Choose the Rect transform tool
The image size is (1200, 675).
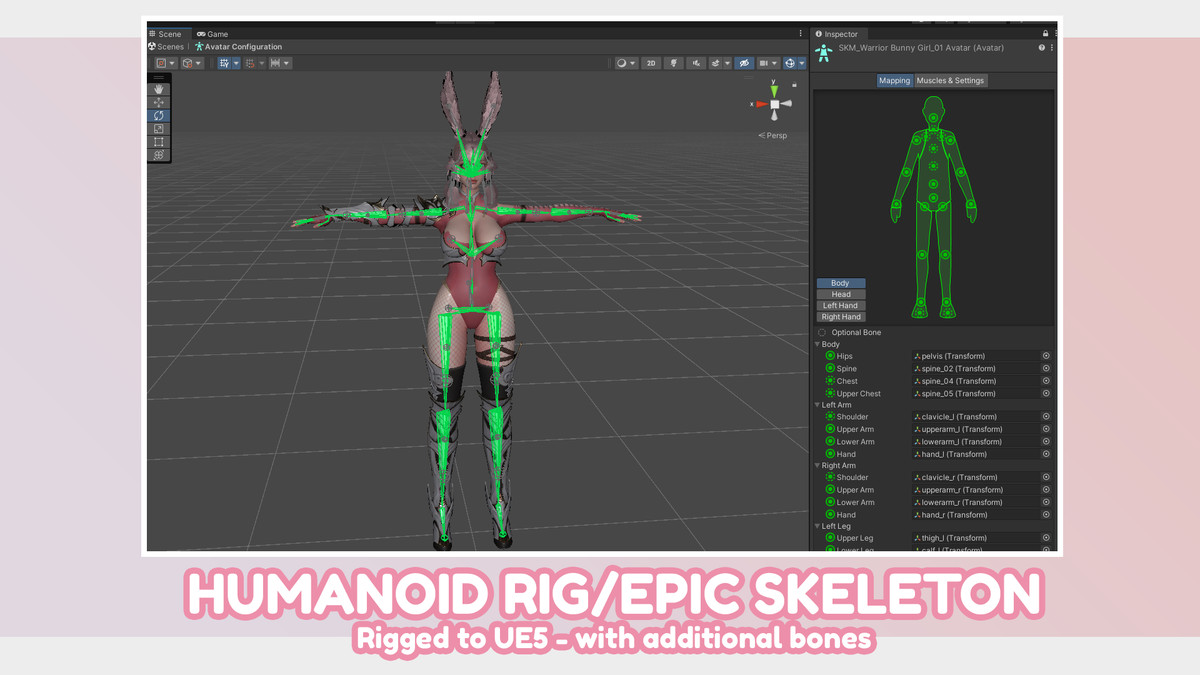(159, 142)
